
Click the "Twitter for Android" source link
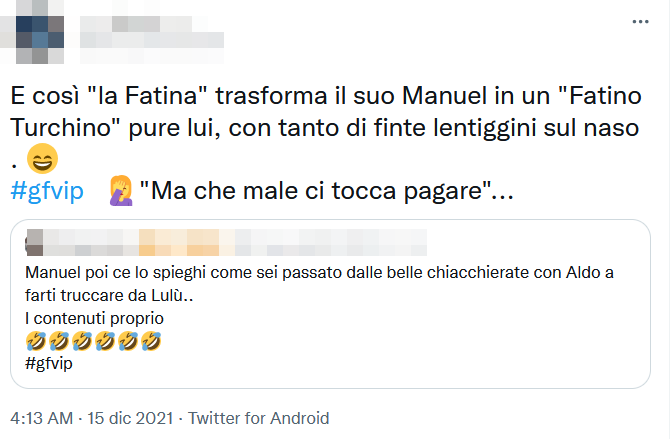click(x=259, y=417)
